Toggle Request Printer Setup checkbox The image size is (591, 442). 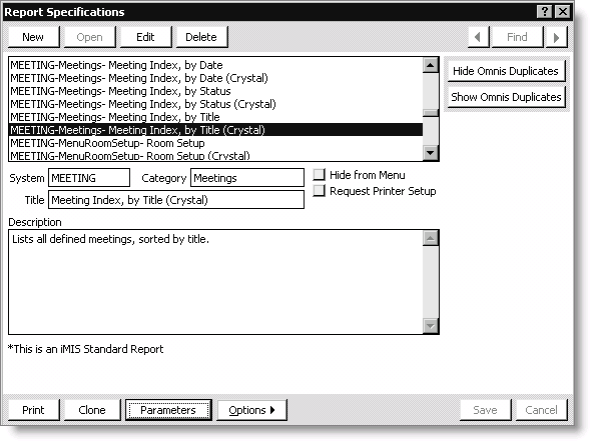click(319, 190)
